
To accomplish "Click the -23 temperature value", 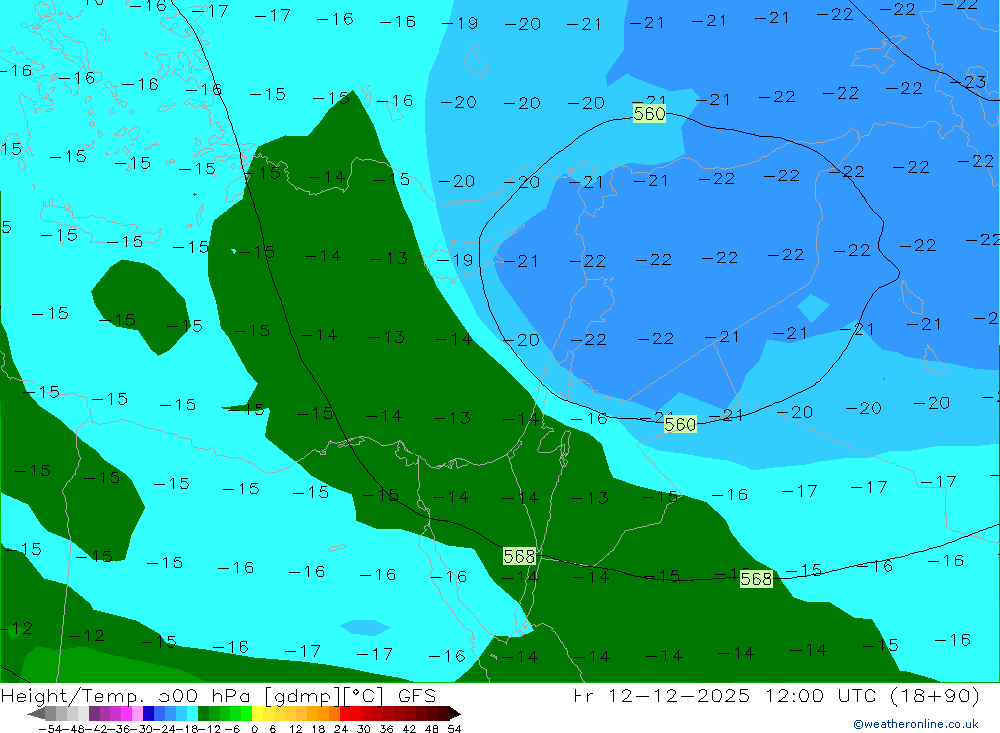I will click(x=968, y=82).
